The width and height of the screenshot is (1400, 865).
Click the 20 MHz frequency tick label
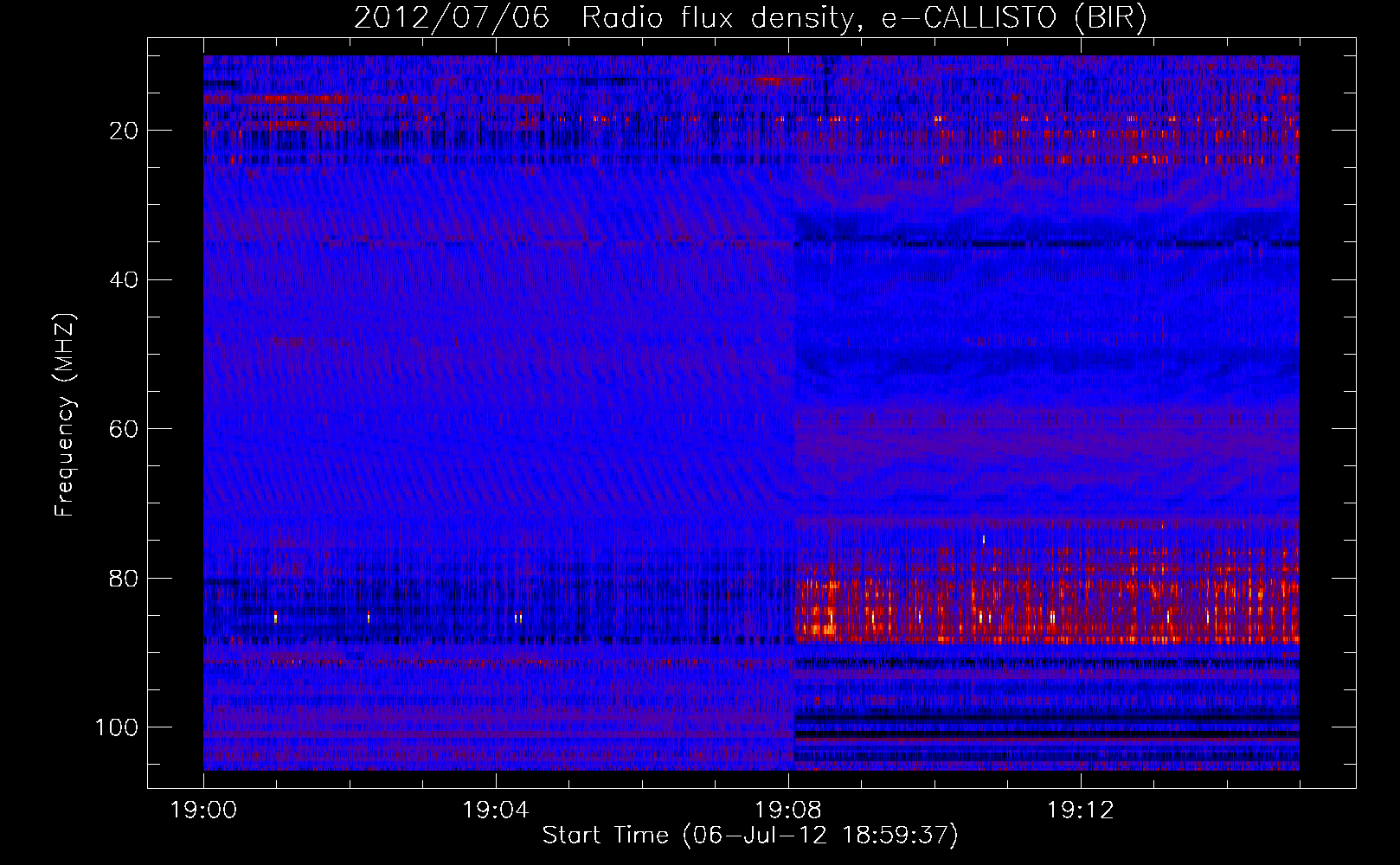[124, 131]
